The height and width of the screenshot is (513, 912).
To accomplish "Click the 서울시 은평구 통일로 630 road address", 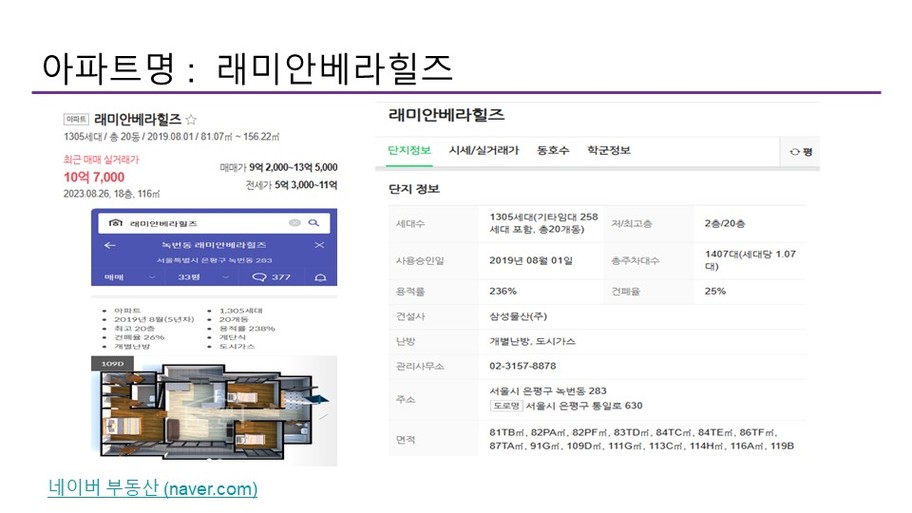I will point(585,406).
